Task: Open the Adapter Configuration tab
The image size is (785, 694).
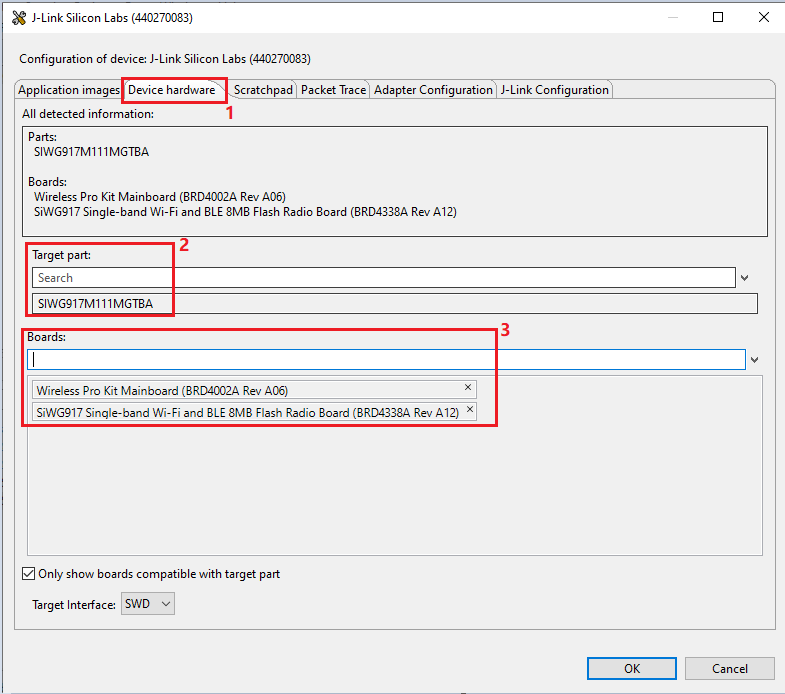Action: pyautogui.click(x=433, y=90)
